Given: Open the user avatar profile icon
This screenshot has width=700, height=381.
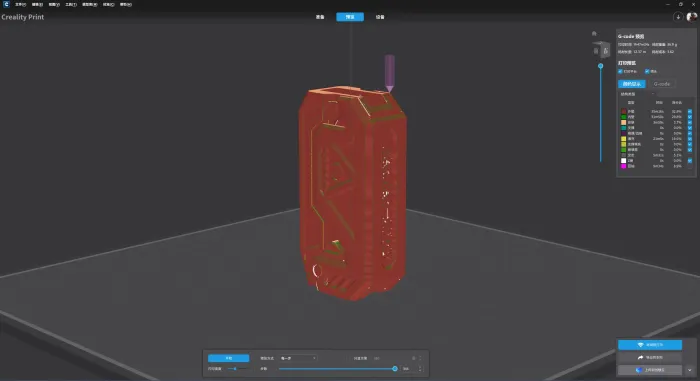Looking at the screenshot, I should coord(692,17).
